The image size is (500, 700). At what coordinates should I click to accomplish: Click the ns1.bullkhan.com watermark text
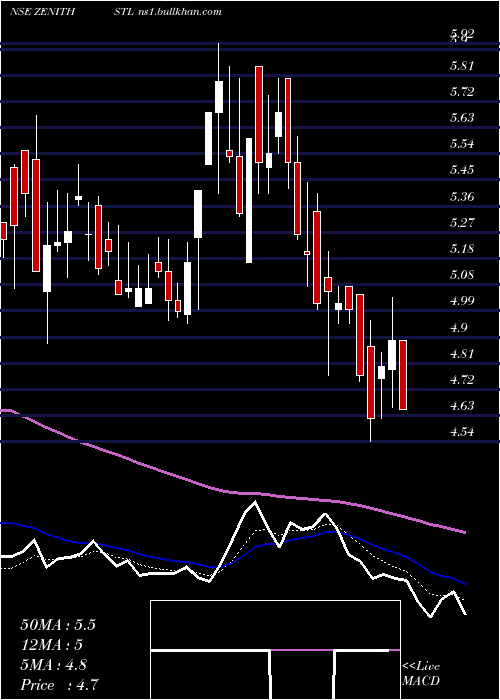(178, 12)
